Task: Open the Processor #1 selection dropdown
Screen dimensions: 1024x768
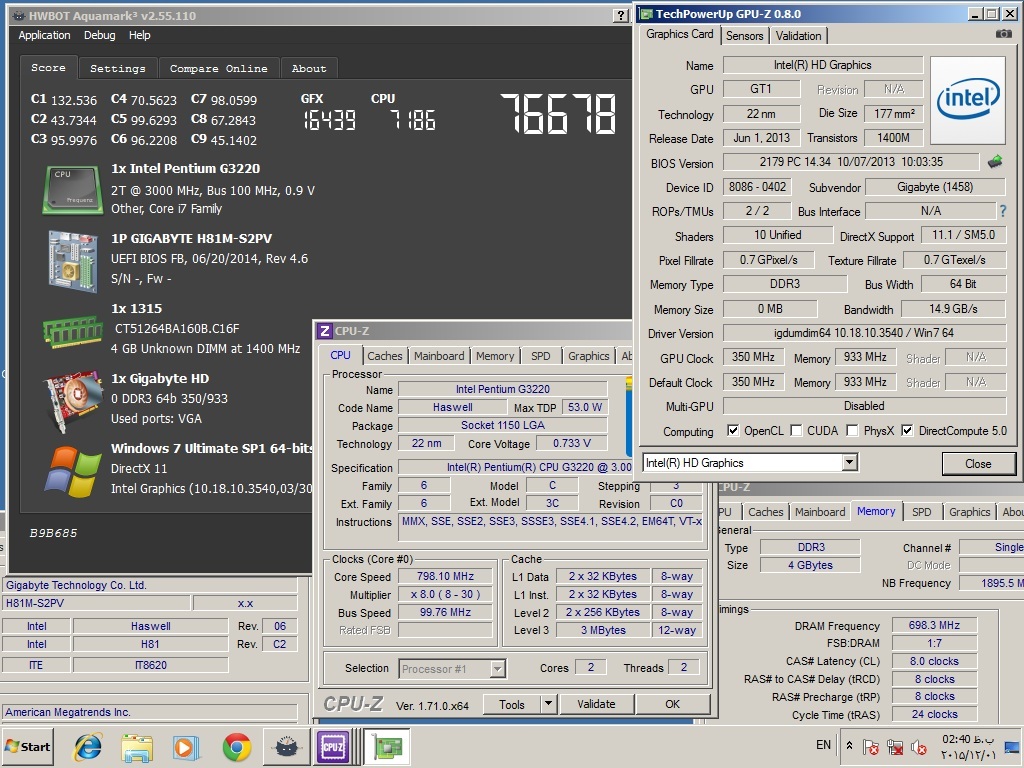Action: pyautogui.click(x=498, y=669)
